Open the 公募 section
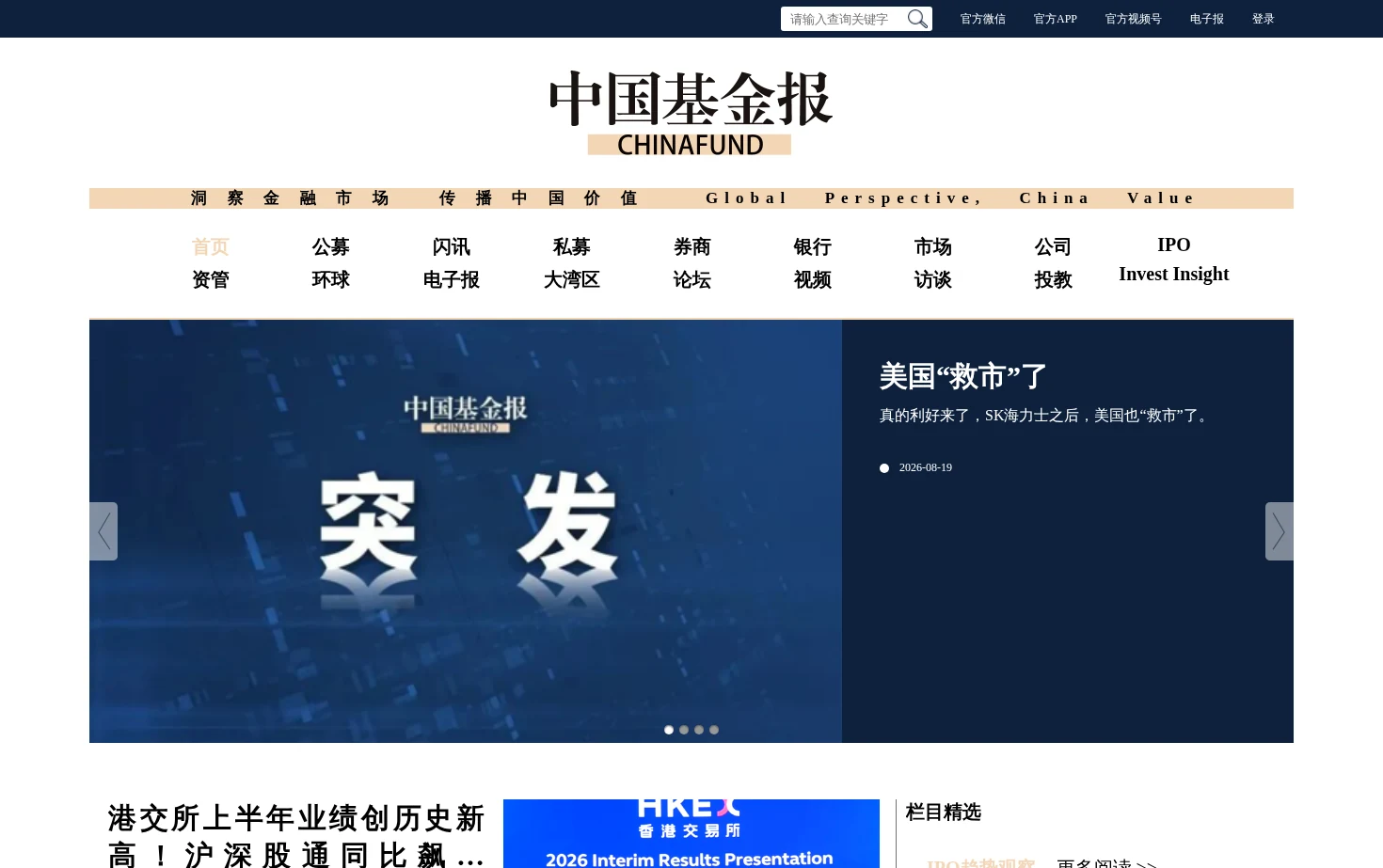 [331, 246]
